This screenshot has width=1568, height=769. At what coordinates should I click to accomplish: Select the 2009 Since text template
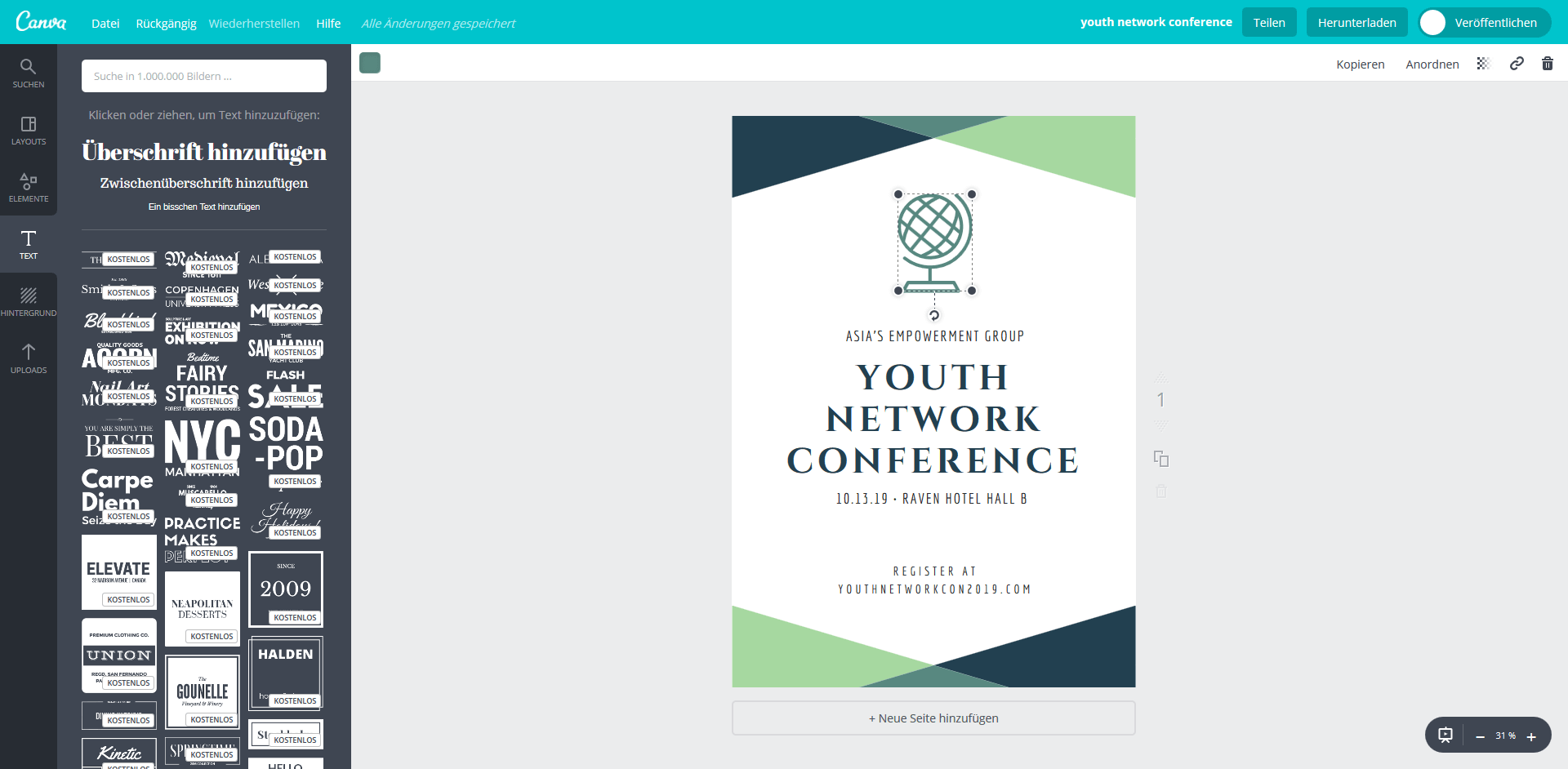click(286, 589)
